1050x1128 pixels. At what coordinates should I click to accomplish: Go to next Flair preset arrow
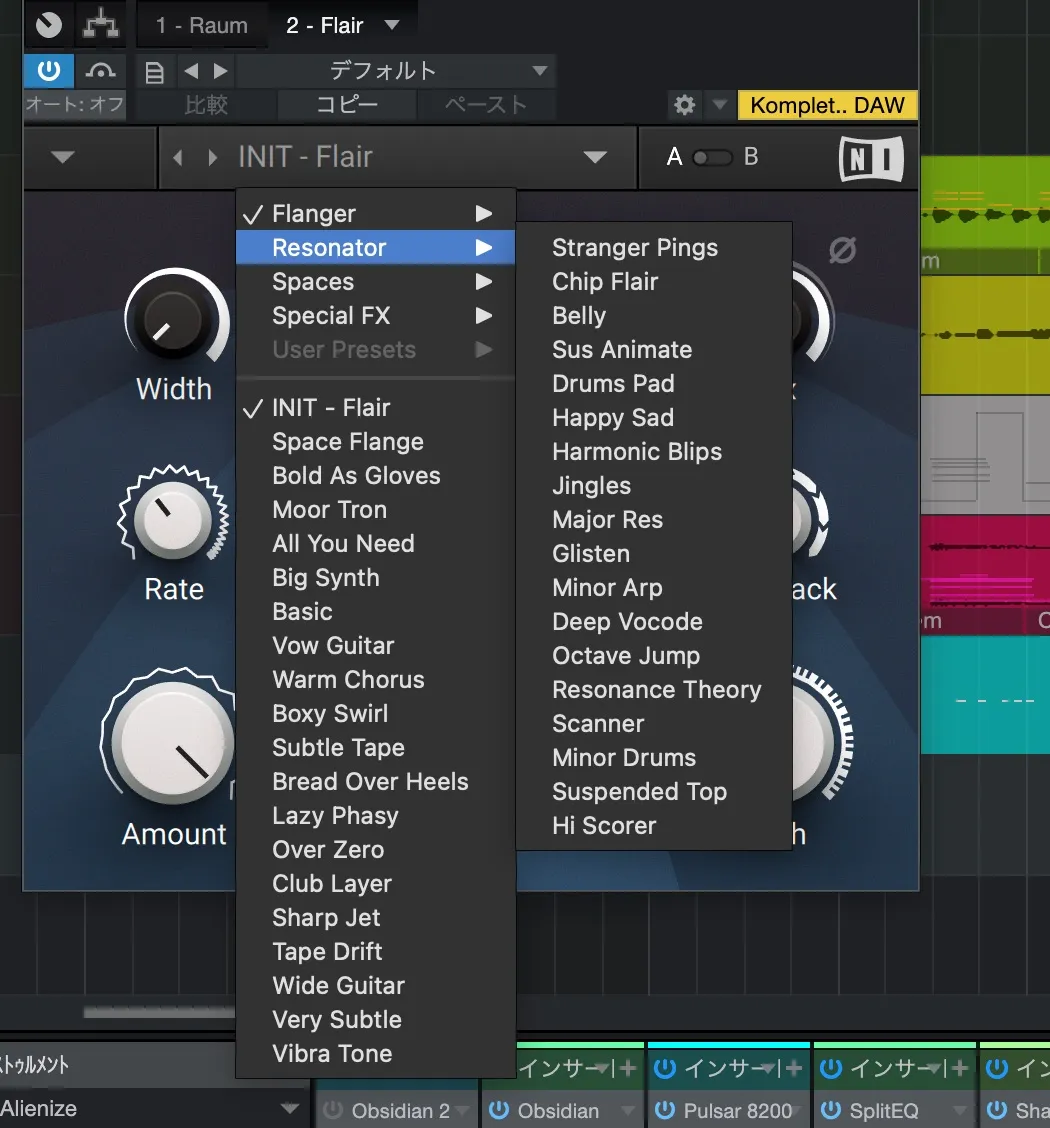click(211, 158)
